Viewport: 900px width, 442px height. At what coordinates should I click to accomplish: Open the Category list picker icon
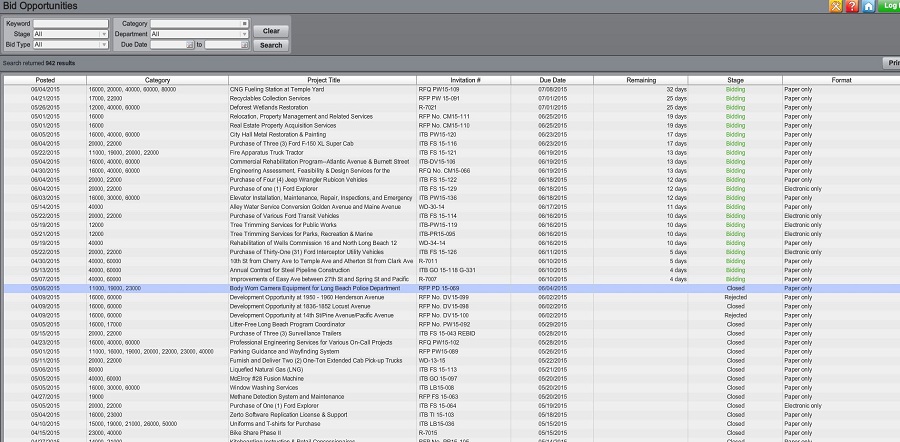pos(245,24)
